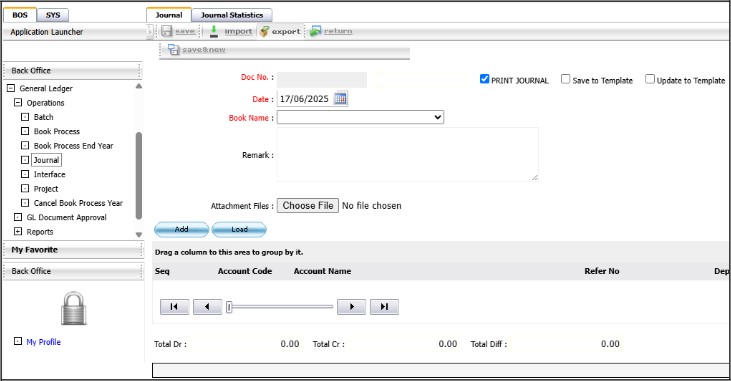Click the Choose File button

click(x=308, y=206)
